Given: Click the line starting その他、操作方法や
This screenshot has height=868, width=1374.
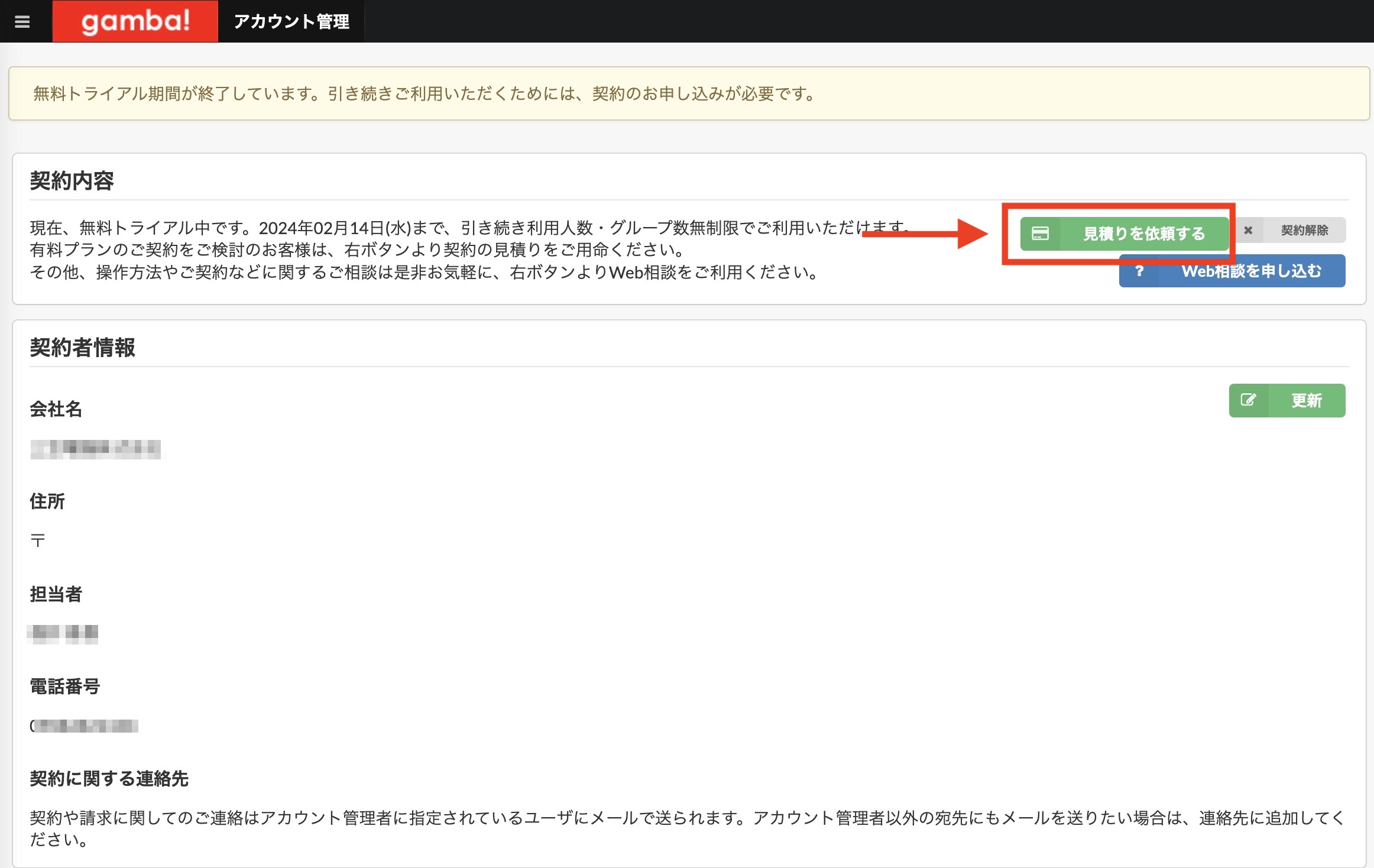Looking at the screenshot, I should 425,272.
